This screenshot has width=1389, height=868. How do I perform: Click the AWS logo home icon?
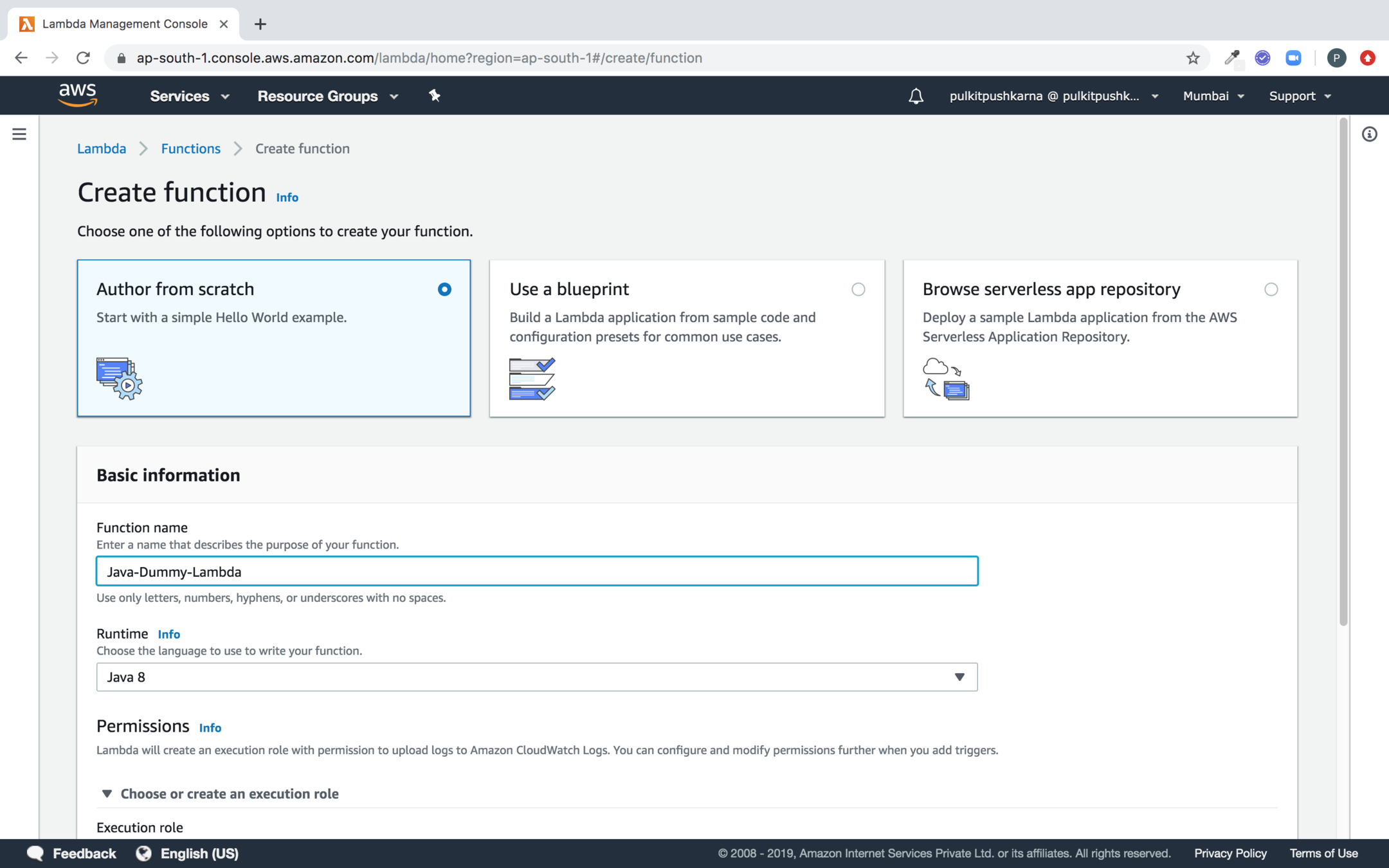[78, 95]
